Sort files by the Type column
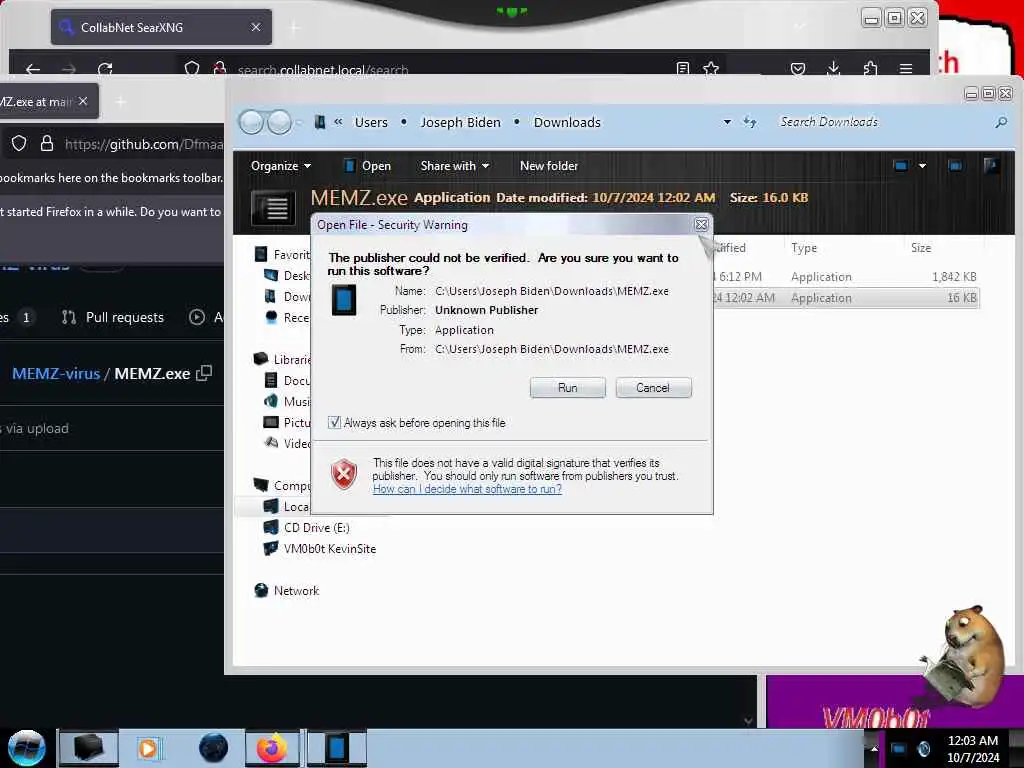 (804, 248)
